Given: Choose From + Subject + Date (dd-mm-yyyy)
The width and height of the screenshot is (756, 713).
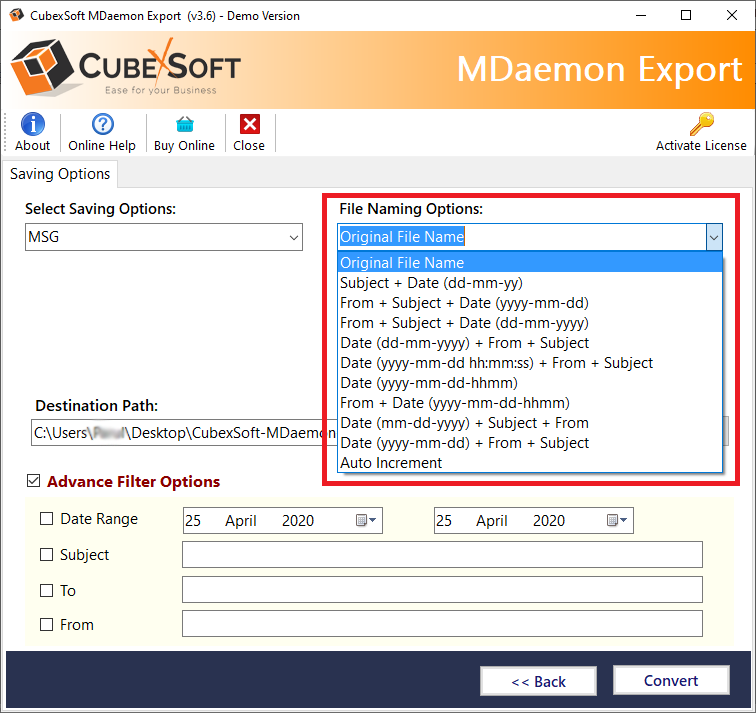Looking at the screenshot, I should 530,323.
